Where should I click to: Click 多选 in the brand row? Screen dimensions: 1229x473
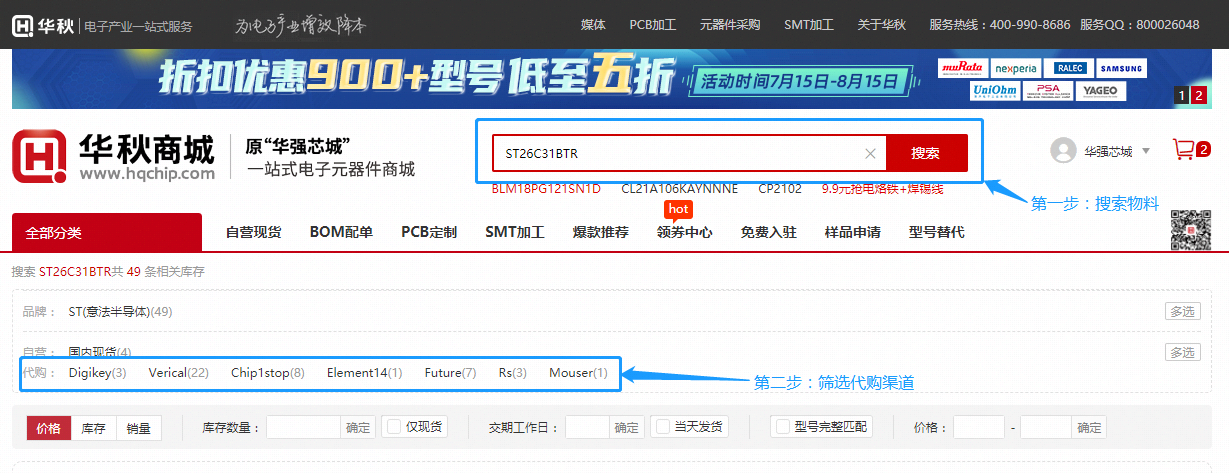1182,311
